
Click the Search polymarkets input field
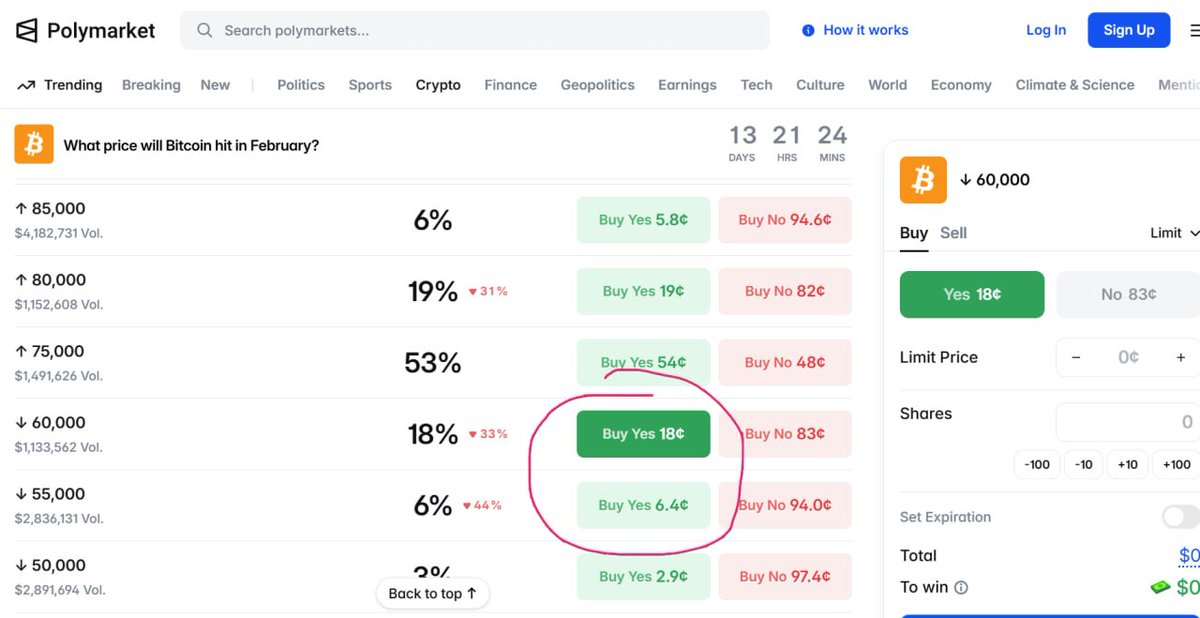(x=475, y=31)
